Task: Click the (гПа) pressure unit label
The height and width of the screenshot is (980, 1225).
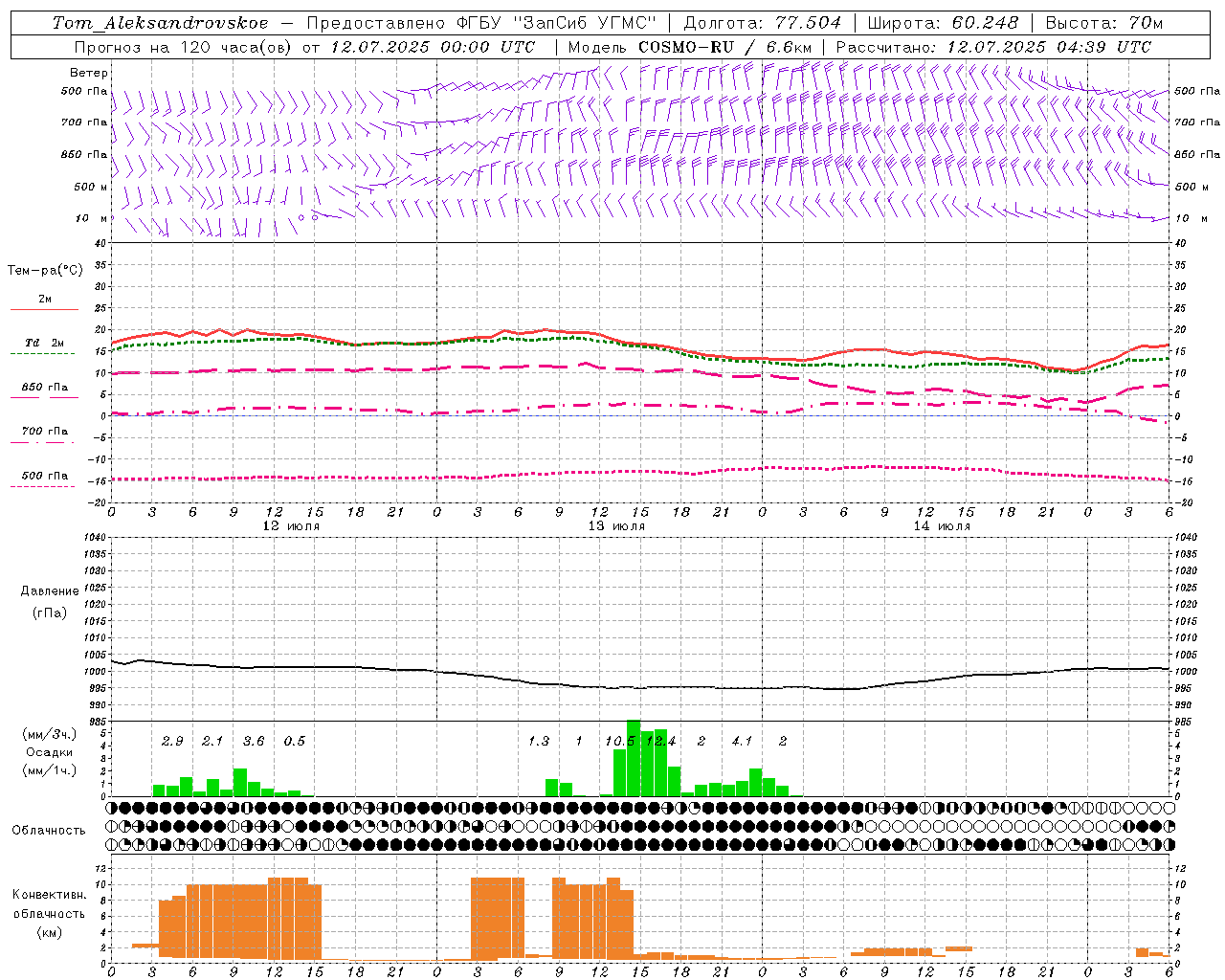Action: 50,612
